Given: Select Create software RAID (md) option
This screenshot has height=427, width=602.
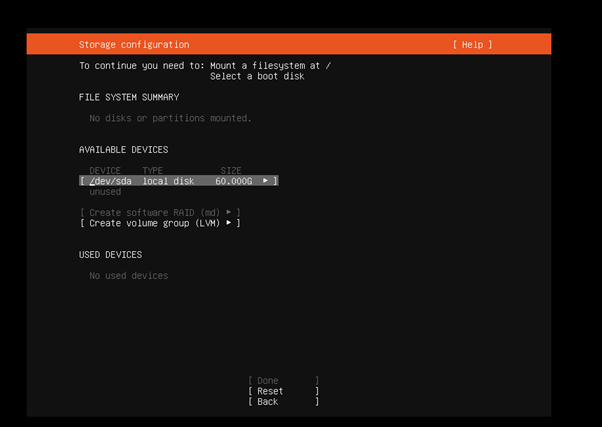Looking at the screenshot, I should click(x=155, y=213).
